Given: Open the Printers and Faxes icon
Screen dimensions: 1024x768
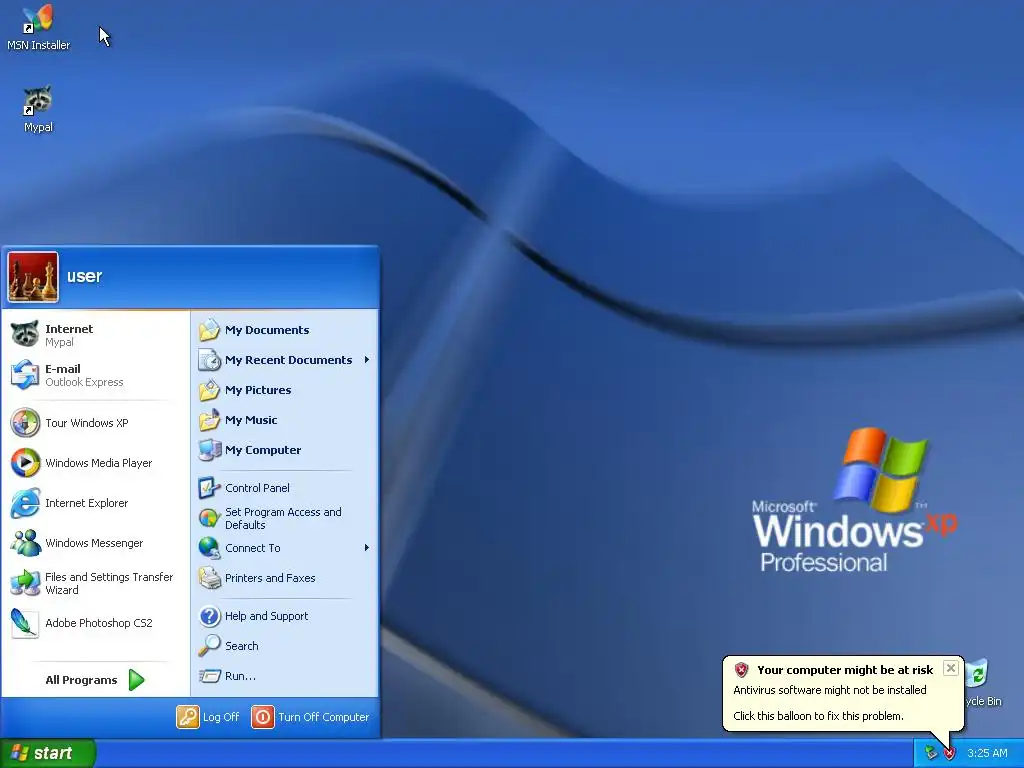Looking at the screenshot, I should click(x=210, y=578).
